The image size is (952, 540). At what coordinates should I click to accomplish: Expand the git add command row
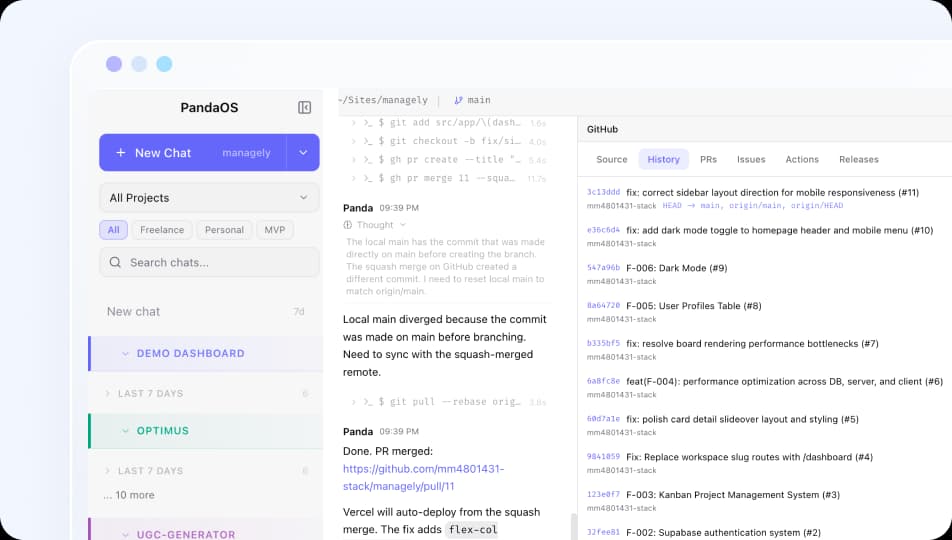448,123
